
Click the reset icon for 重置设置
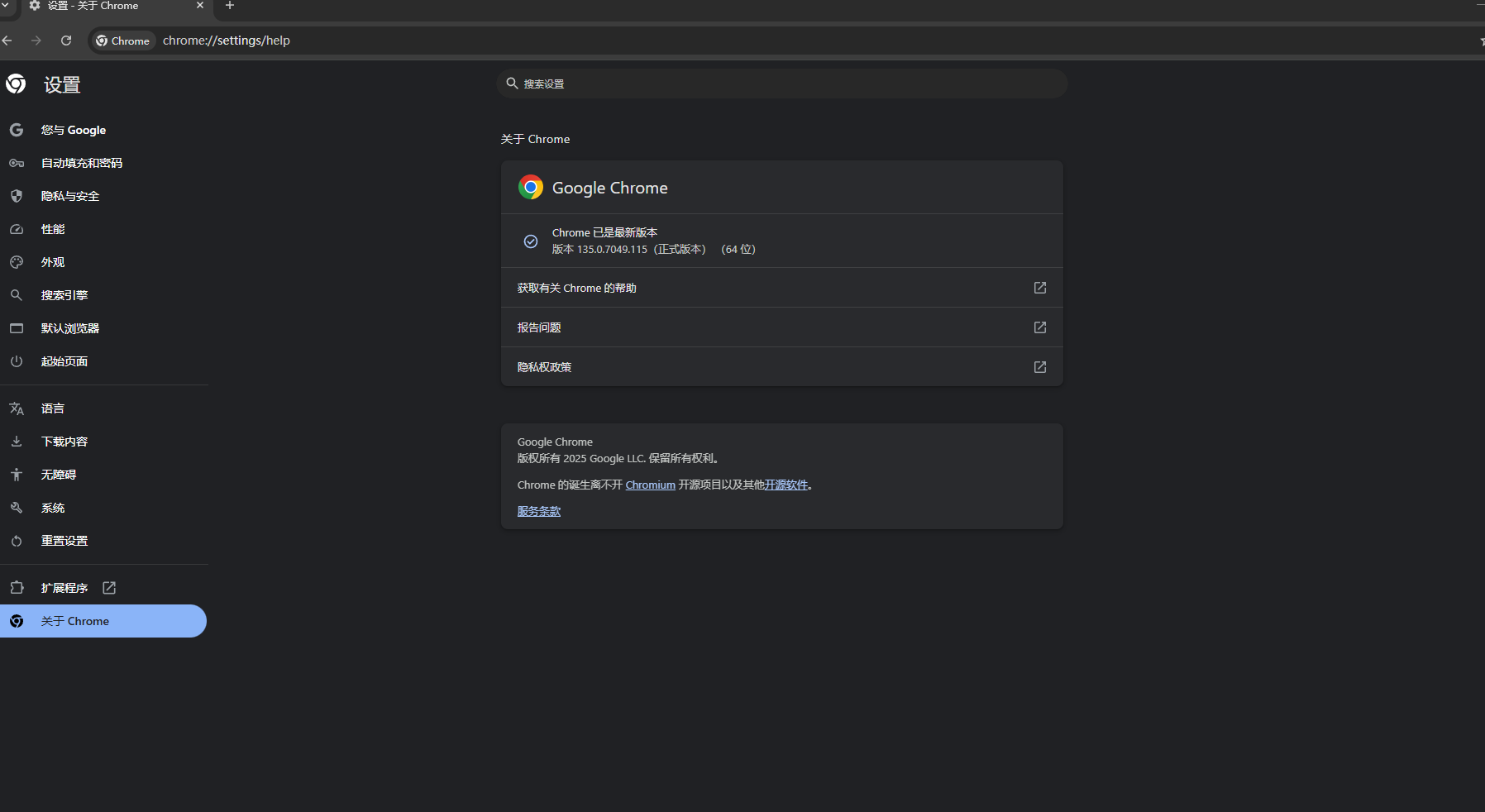(17, 541)
